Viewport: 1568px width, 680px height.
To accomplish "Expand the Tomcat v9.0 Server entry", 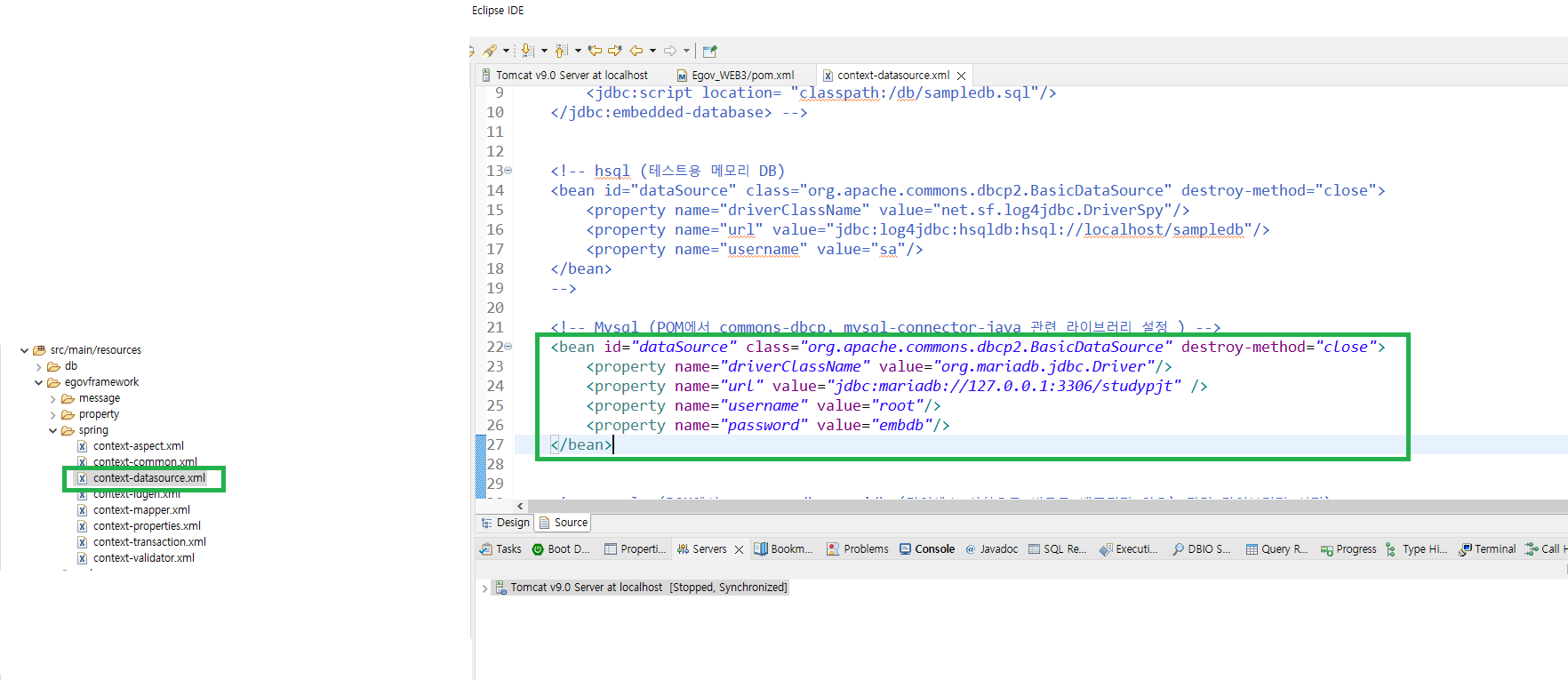I will (484, 588).
